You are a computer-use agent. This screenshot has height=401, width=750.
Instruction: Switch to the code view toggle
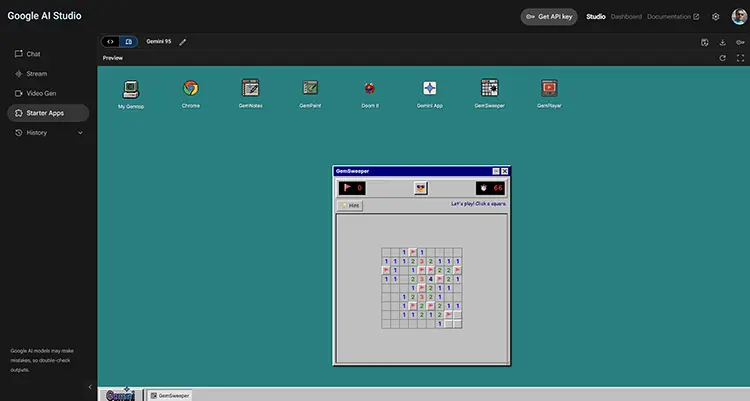coord(110,42)
